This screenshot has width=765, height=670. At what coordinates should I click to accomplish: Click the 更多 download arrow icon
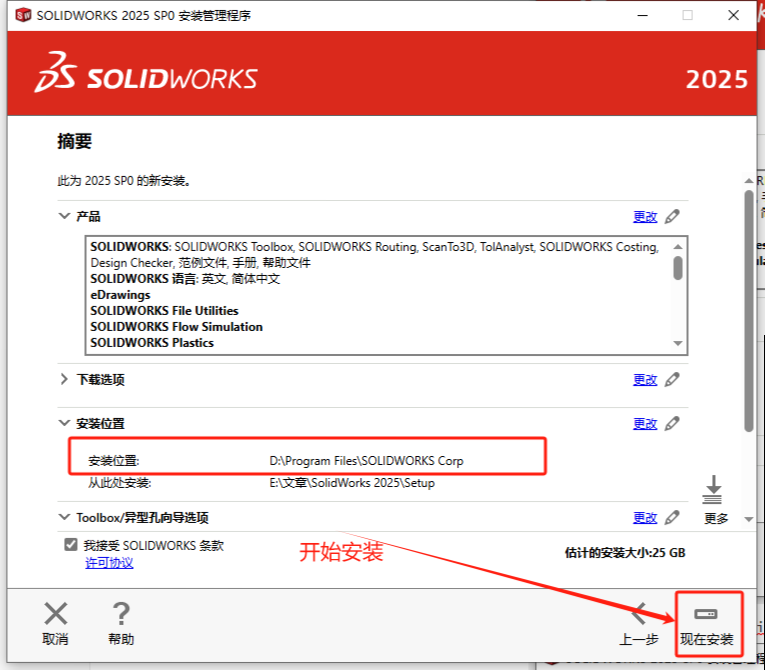(x=712, y=489)
